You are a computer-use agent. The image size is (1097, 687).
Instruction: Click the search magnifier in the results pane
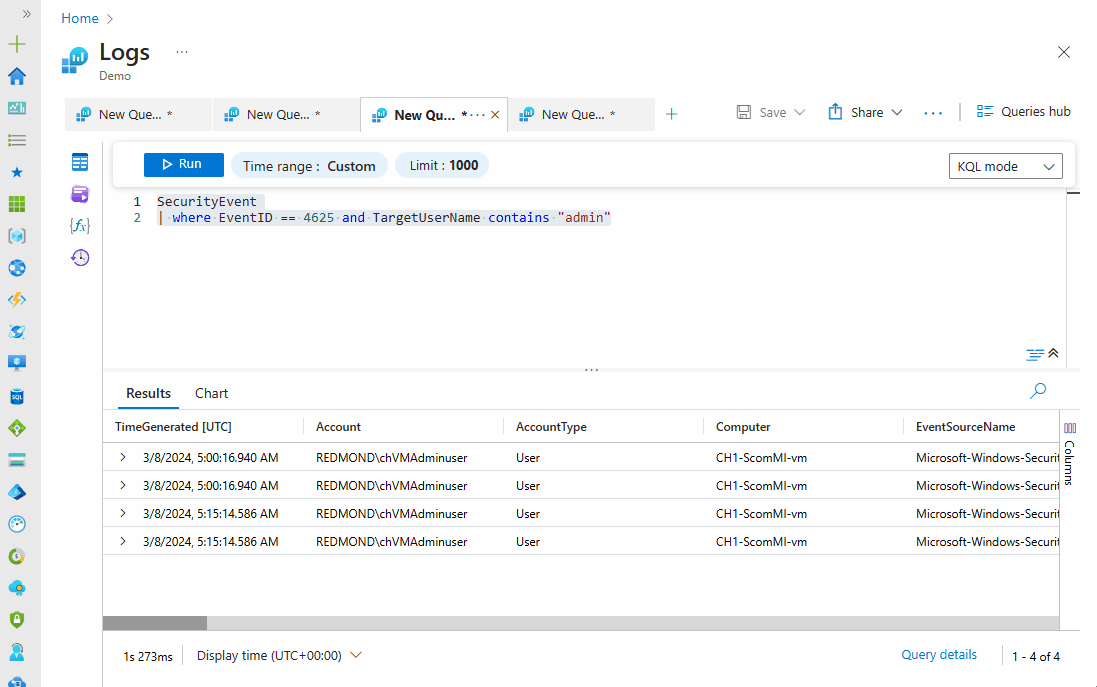point(1038,391)
